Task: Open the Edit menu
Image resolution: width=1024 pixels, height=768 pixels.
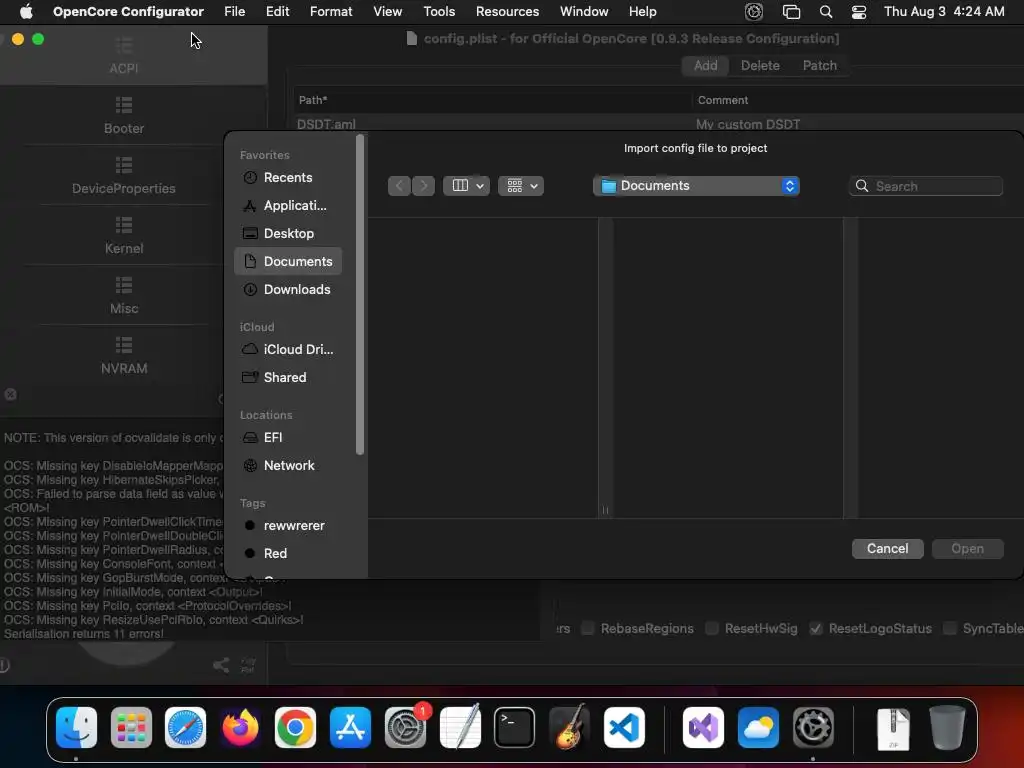Action: [x=278, y=12]
